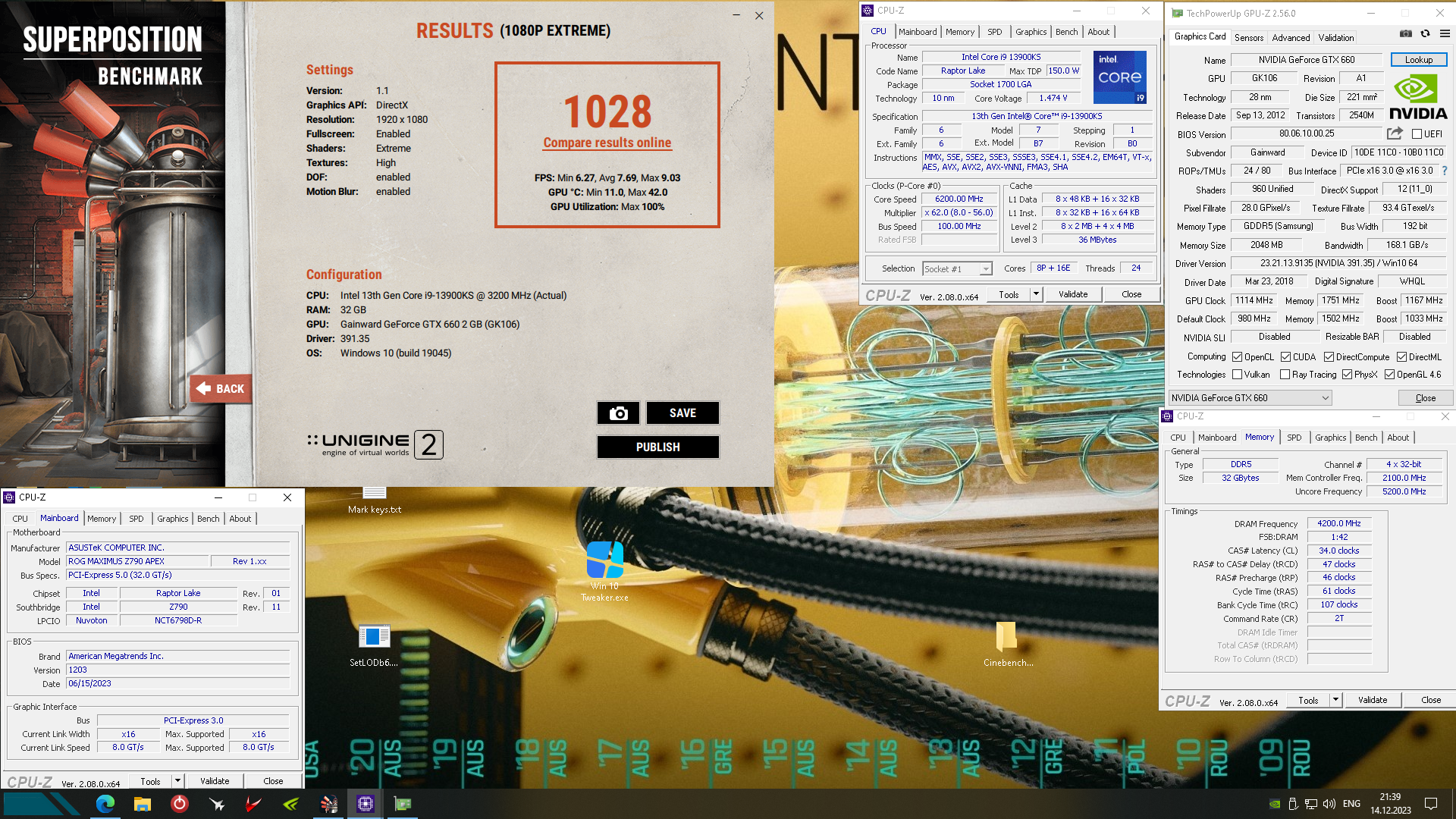This screenshot has width=1456, height=819.
Task: Take a Superposition result screenshot with camera button
Action: pos(618,413)
